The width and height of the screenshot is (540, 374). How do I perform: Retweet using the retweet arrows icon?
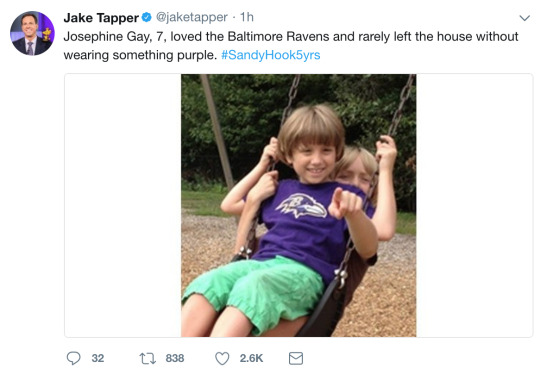tap(148, 359)
